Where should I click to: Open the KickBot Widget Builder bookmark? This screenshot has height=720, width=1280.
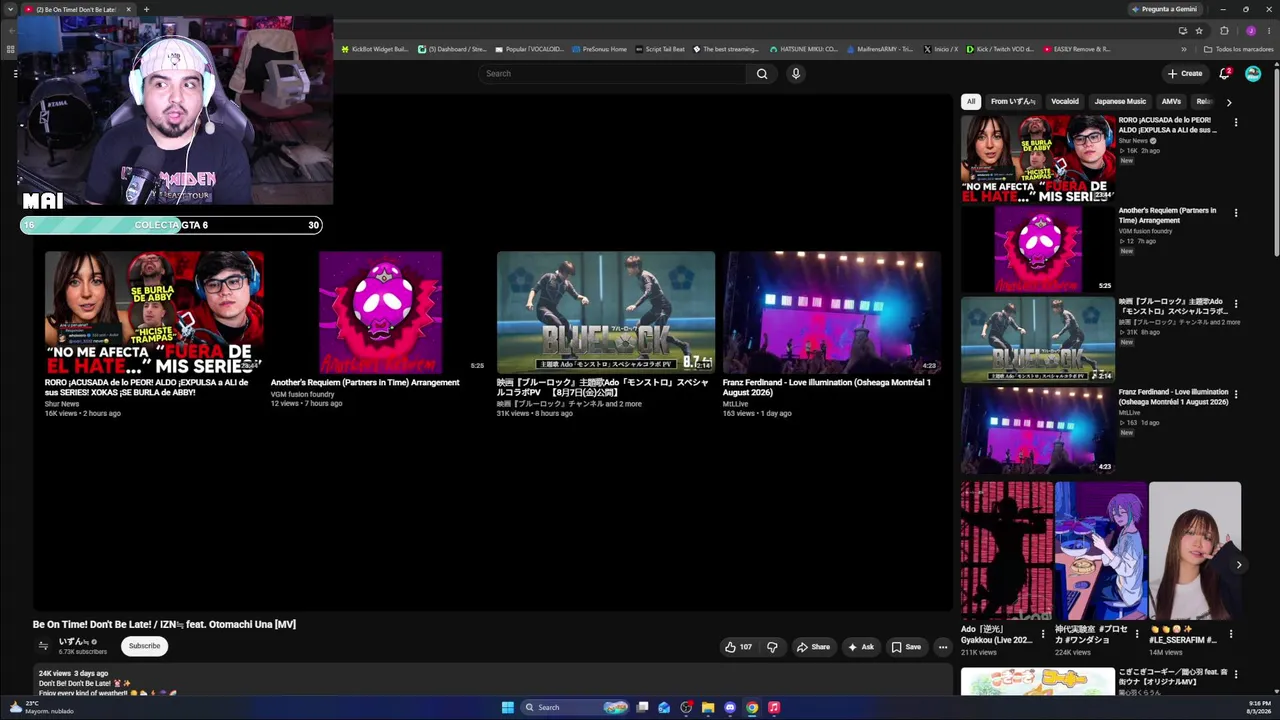tap(375, 49)
